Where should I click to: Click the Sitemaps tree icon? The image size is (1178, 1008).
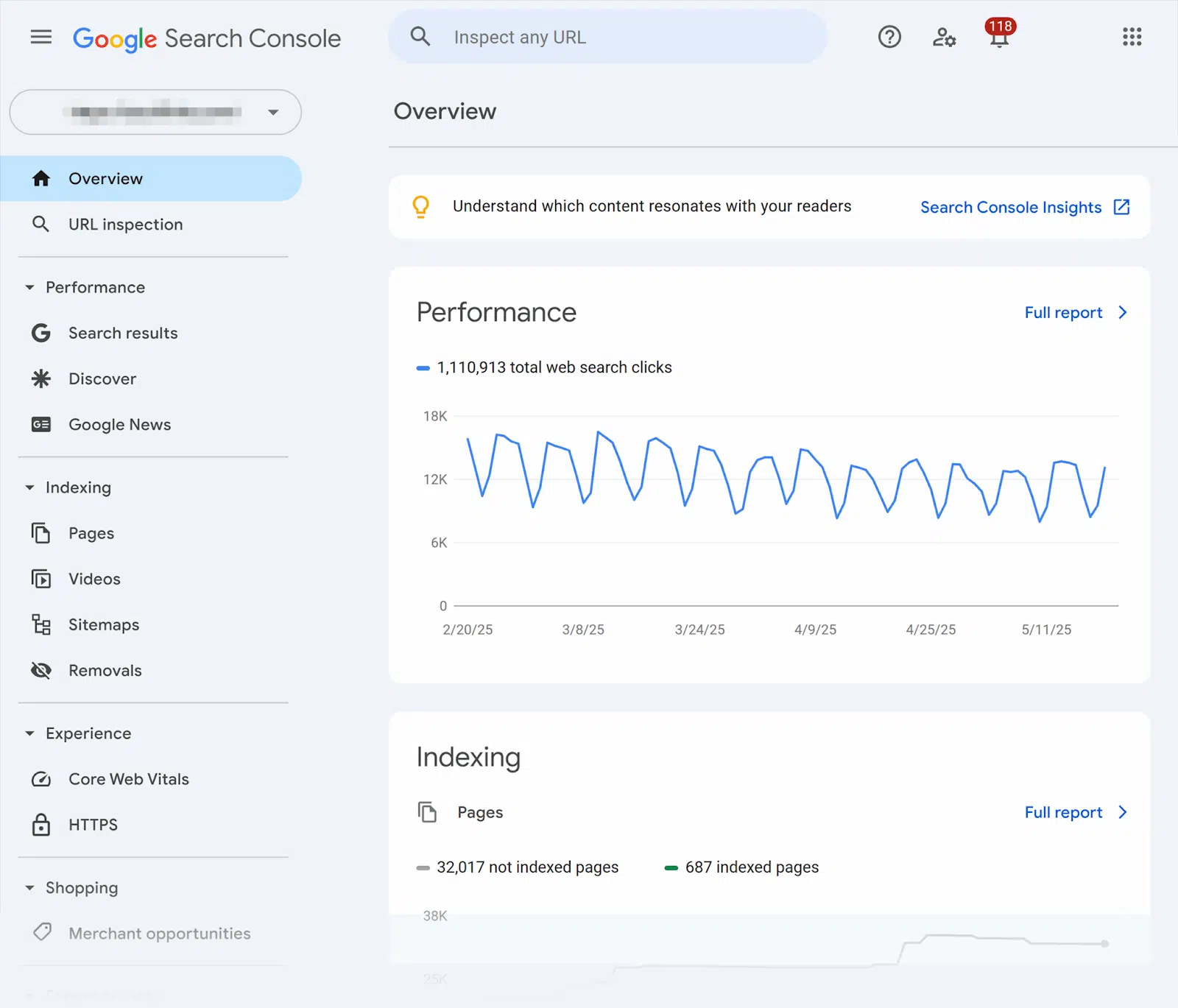pyautogui.click(x=41, y=624)
